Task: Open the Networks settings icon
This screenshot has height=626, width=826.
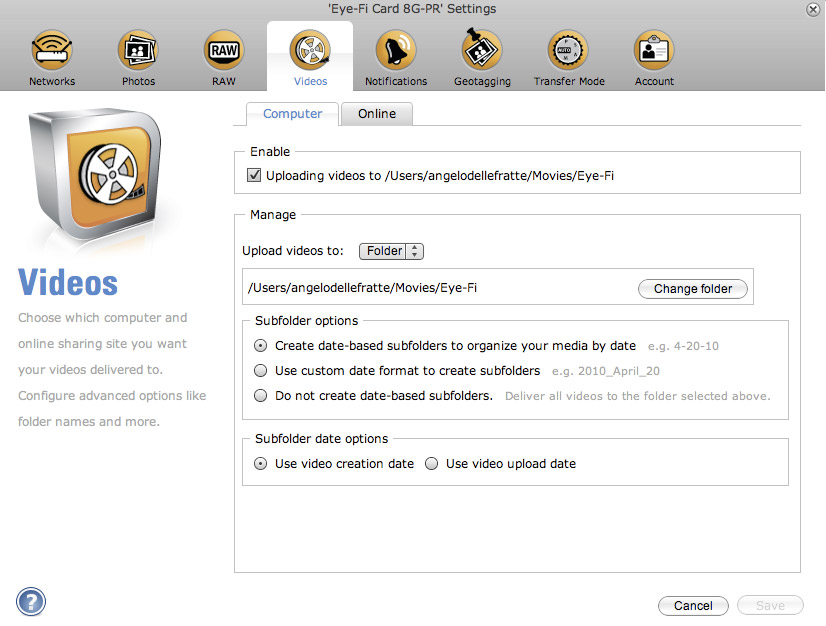Action: tap(52, 50)
